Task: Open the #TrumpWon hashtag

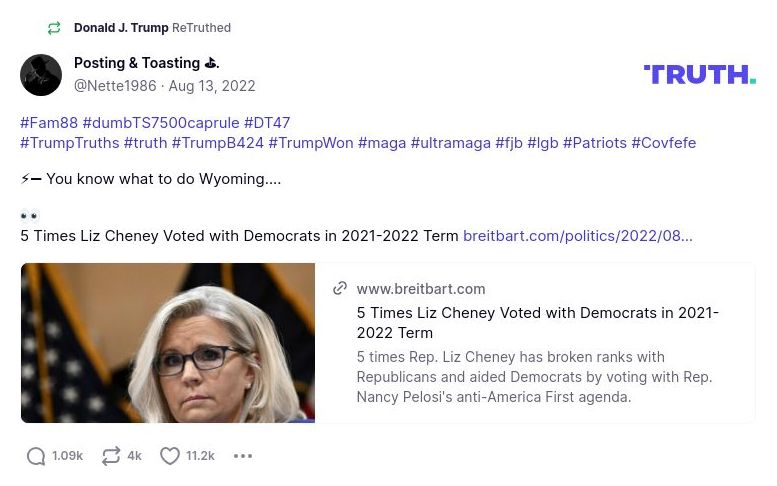Action: coord(311,143)
